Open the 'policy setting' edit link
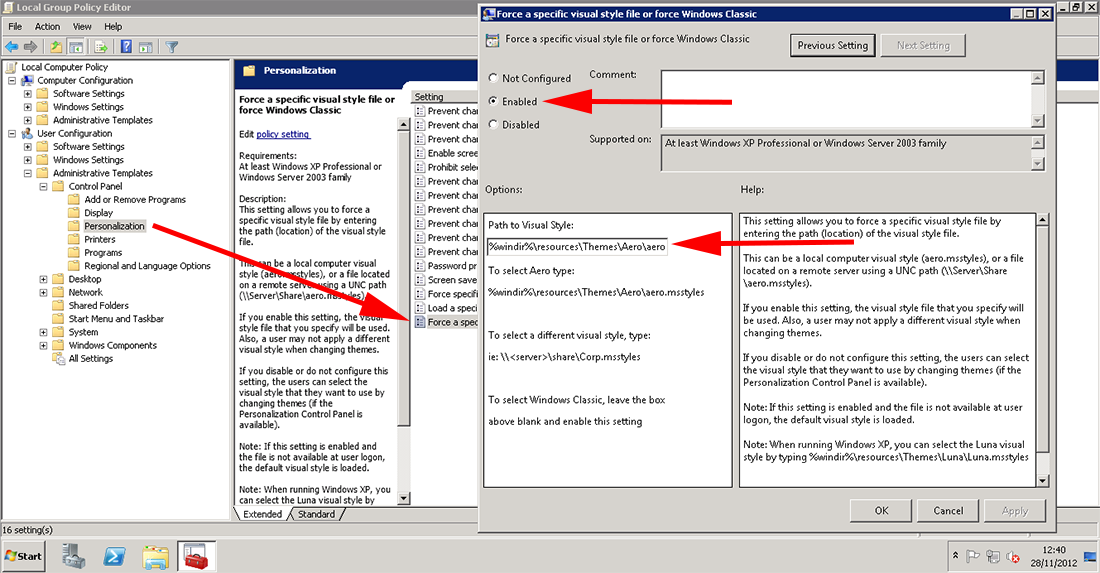 tap(283, 134)
